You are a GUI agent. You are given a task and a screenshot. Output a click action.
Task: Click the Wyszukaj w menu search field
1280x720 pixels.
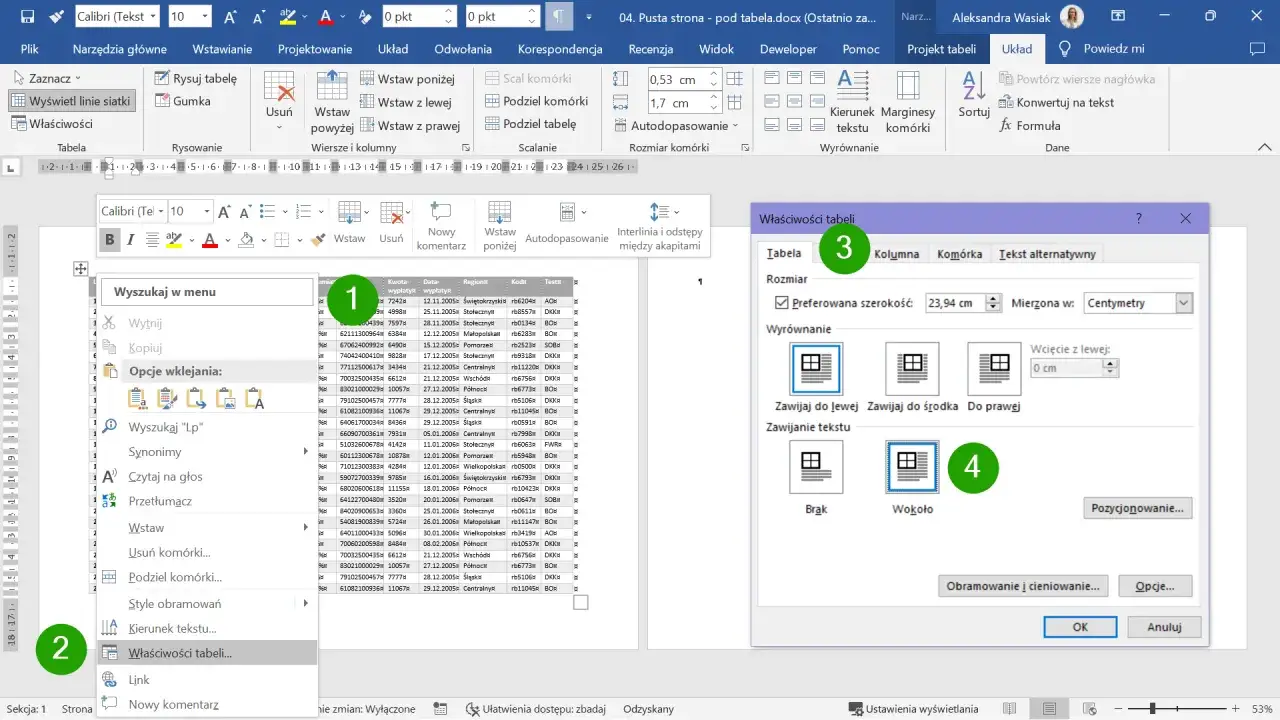207,292
